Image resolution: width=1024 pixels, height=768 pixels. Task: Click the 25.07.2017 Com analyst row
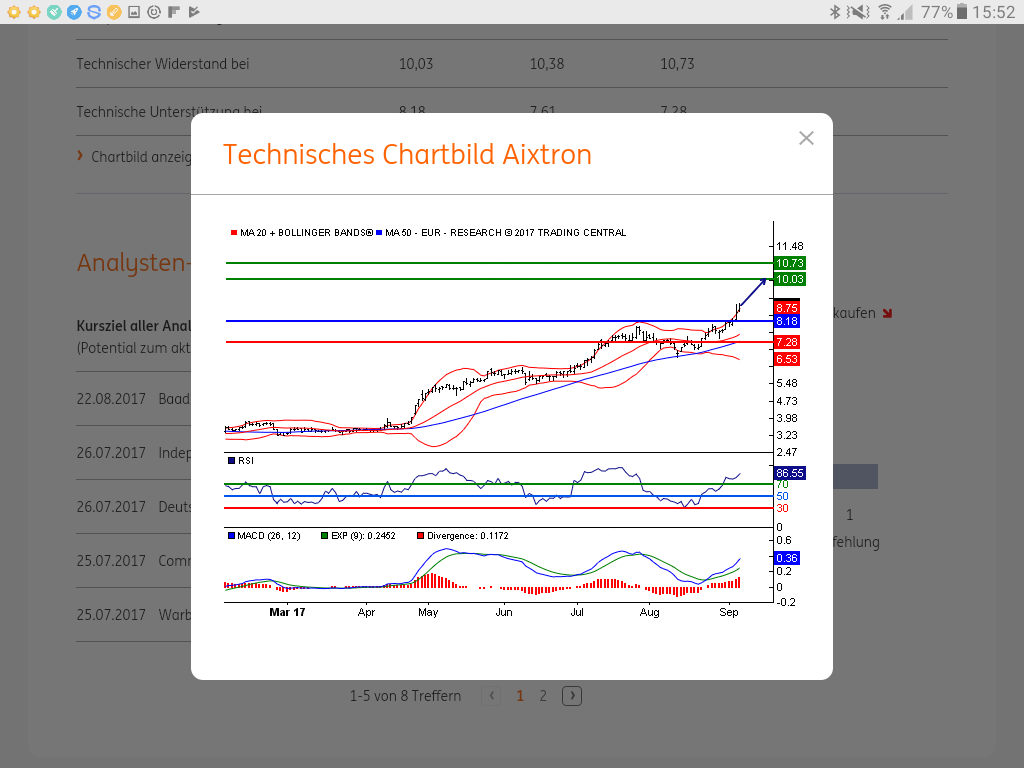click(x=133, y=561)
